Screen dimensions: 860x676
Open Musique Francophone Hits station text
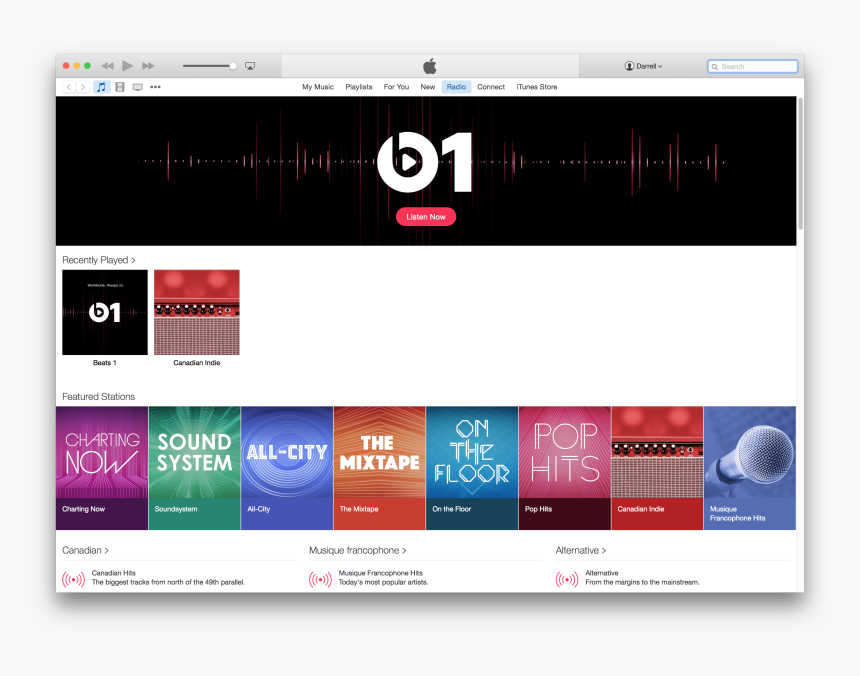click(x=383, y=577)
